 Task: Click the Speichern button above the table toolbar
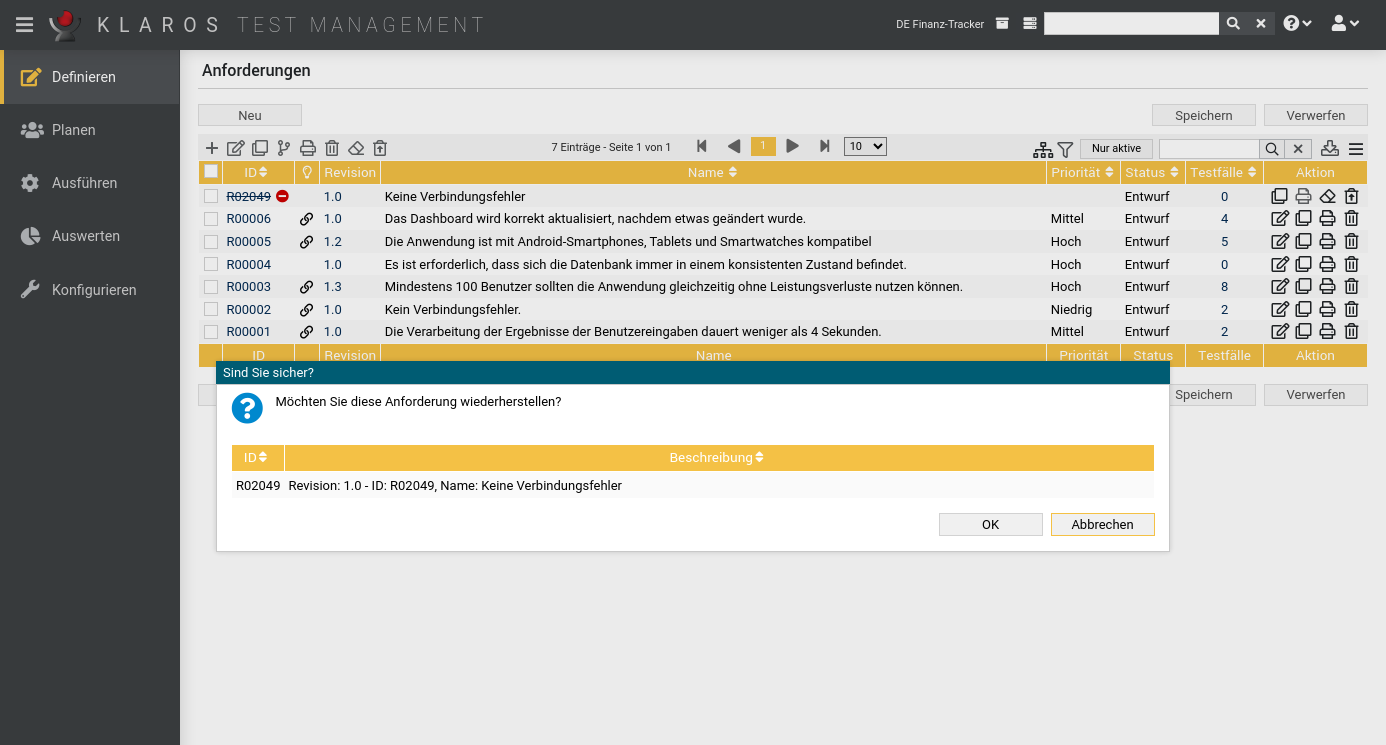(1204, 115)
